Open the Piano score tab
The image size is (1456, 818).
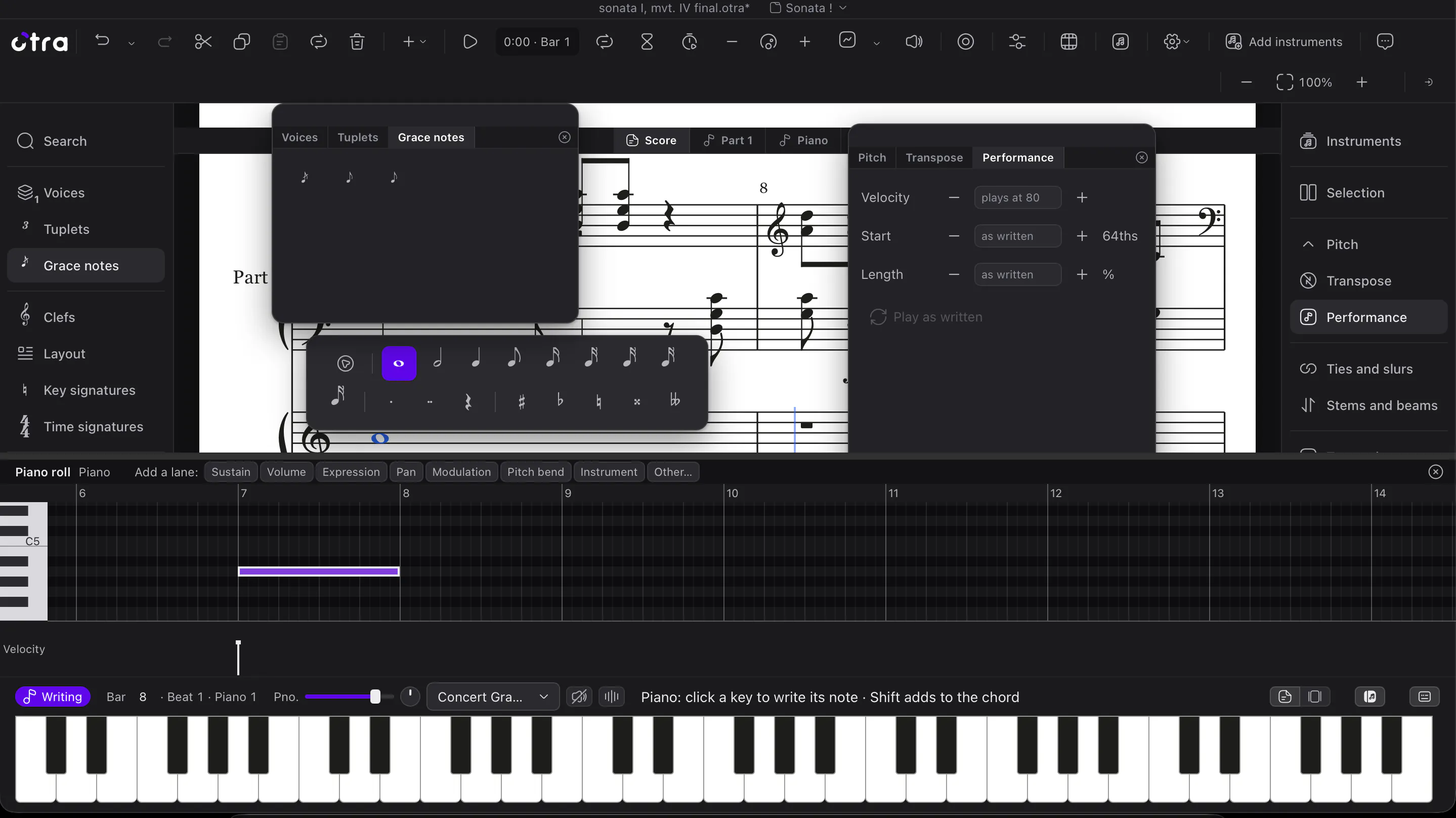[803, 140]
